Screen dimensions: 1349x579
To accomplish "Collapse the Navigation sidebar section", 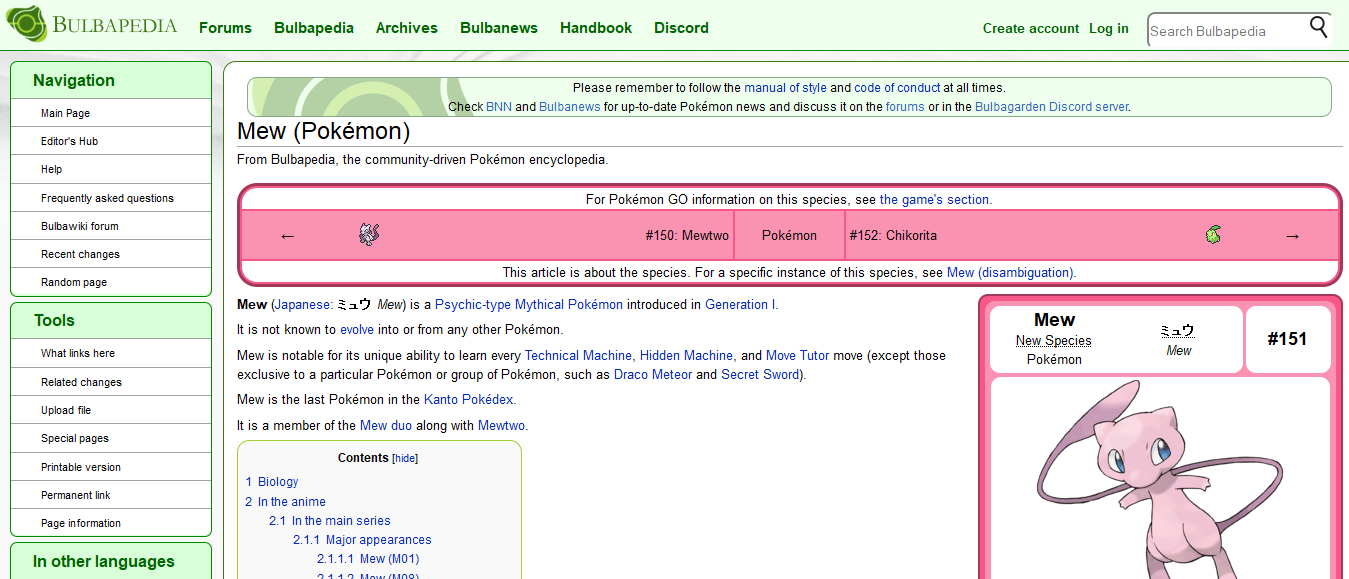I will click(x=75, y=80).
